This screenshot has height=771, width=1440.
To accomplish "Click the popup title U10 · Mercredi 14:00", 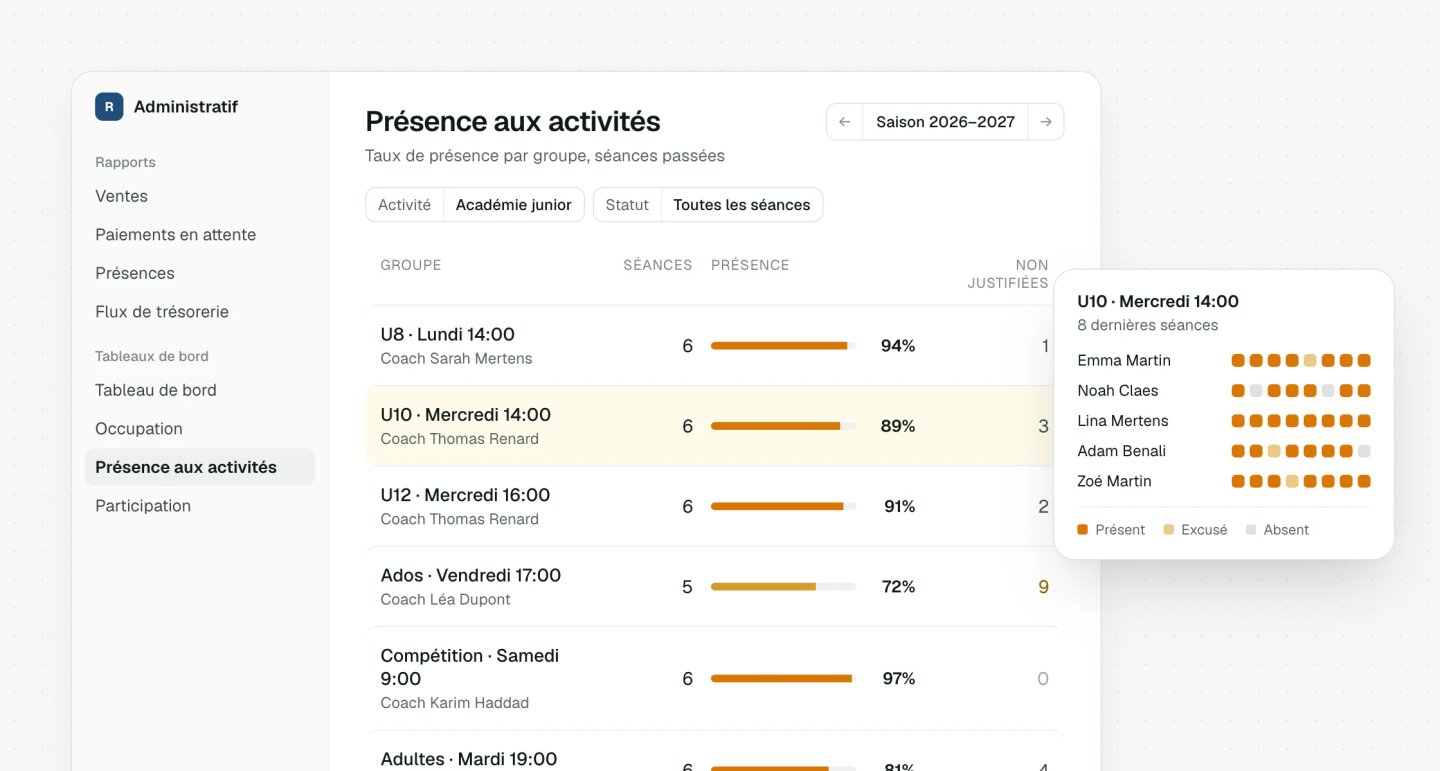I will pyautogui.click(x=1158, y=301).
